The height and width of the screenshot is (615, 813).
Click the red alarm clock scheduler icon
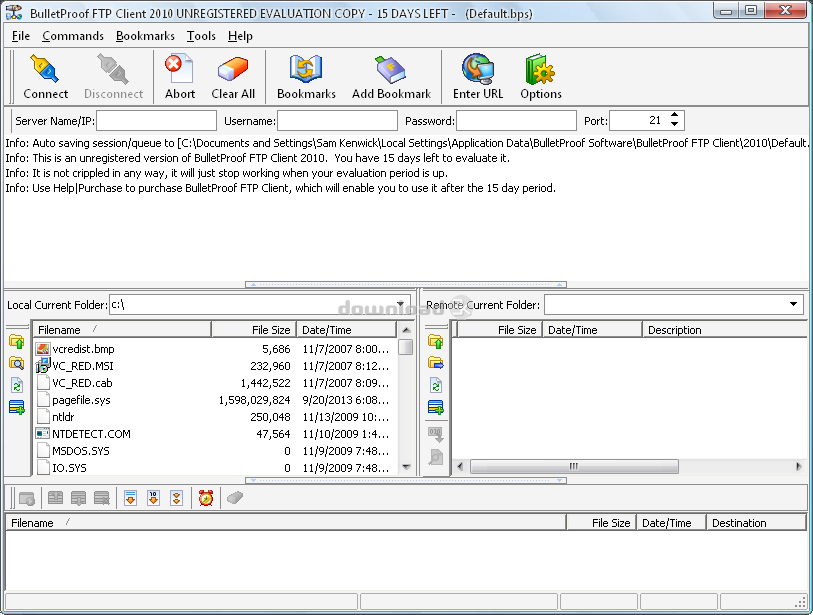(x=206, y=498)
